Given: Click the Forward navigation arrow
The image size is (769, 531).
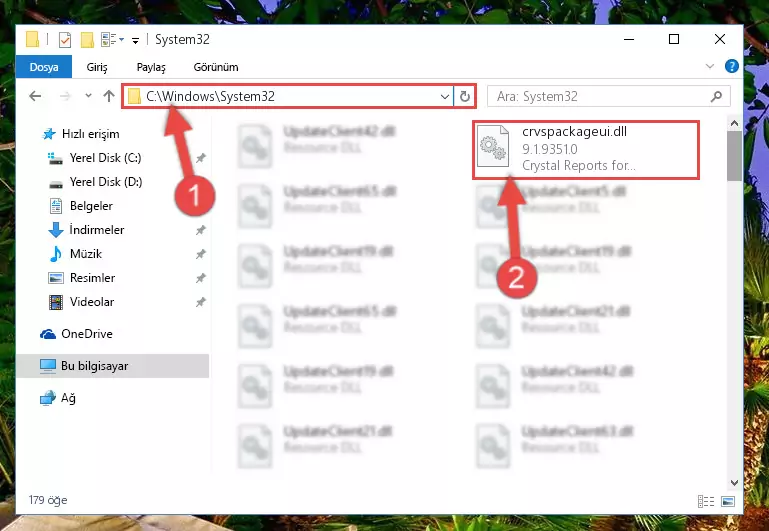Looking at the screenshot, I should (65, 96).
